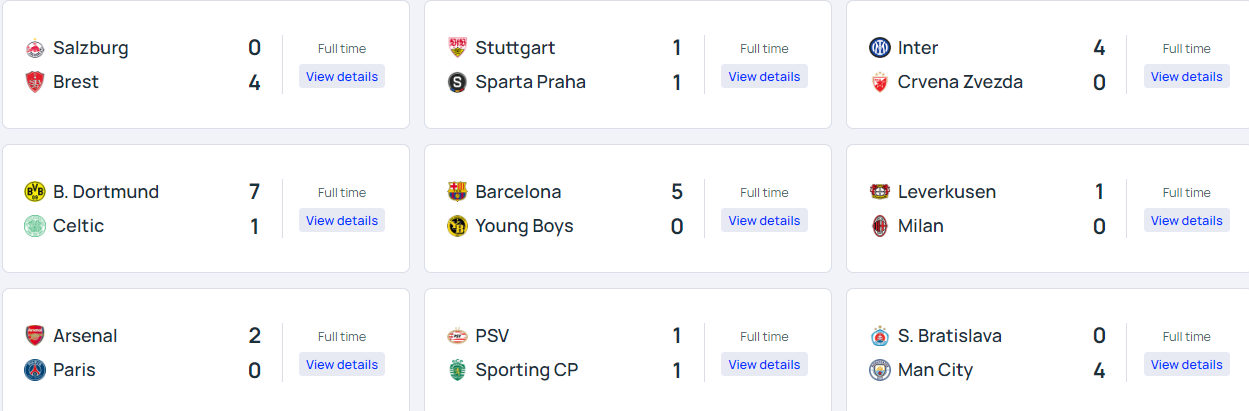Click the Young Boys team logo

[x=457, y=226]
